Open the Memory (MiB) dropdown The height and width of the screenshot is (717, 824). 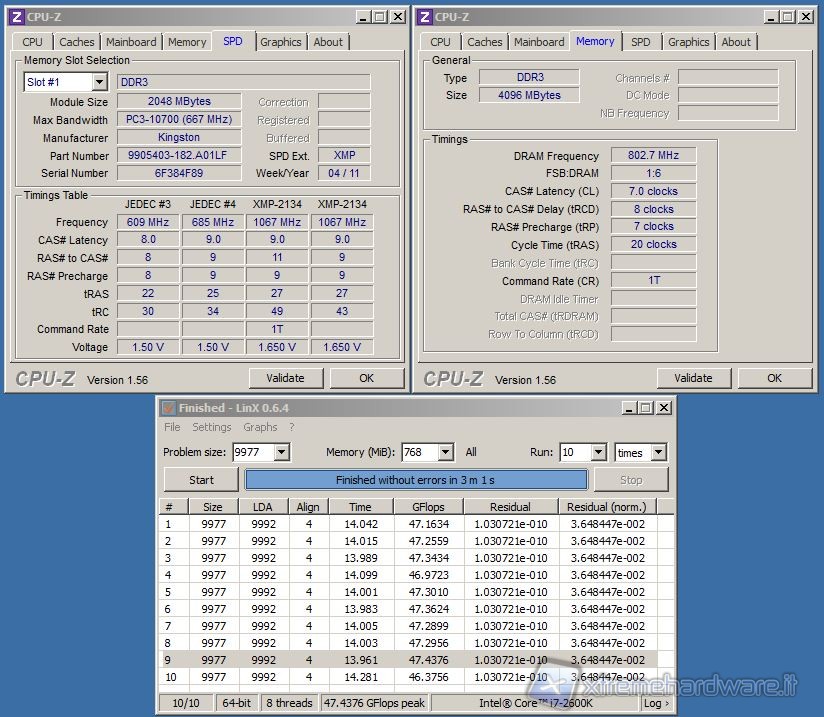click(445, 452)
